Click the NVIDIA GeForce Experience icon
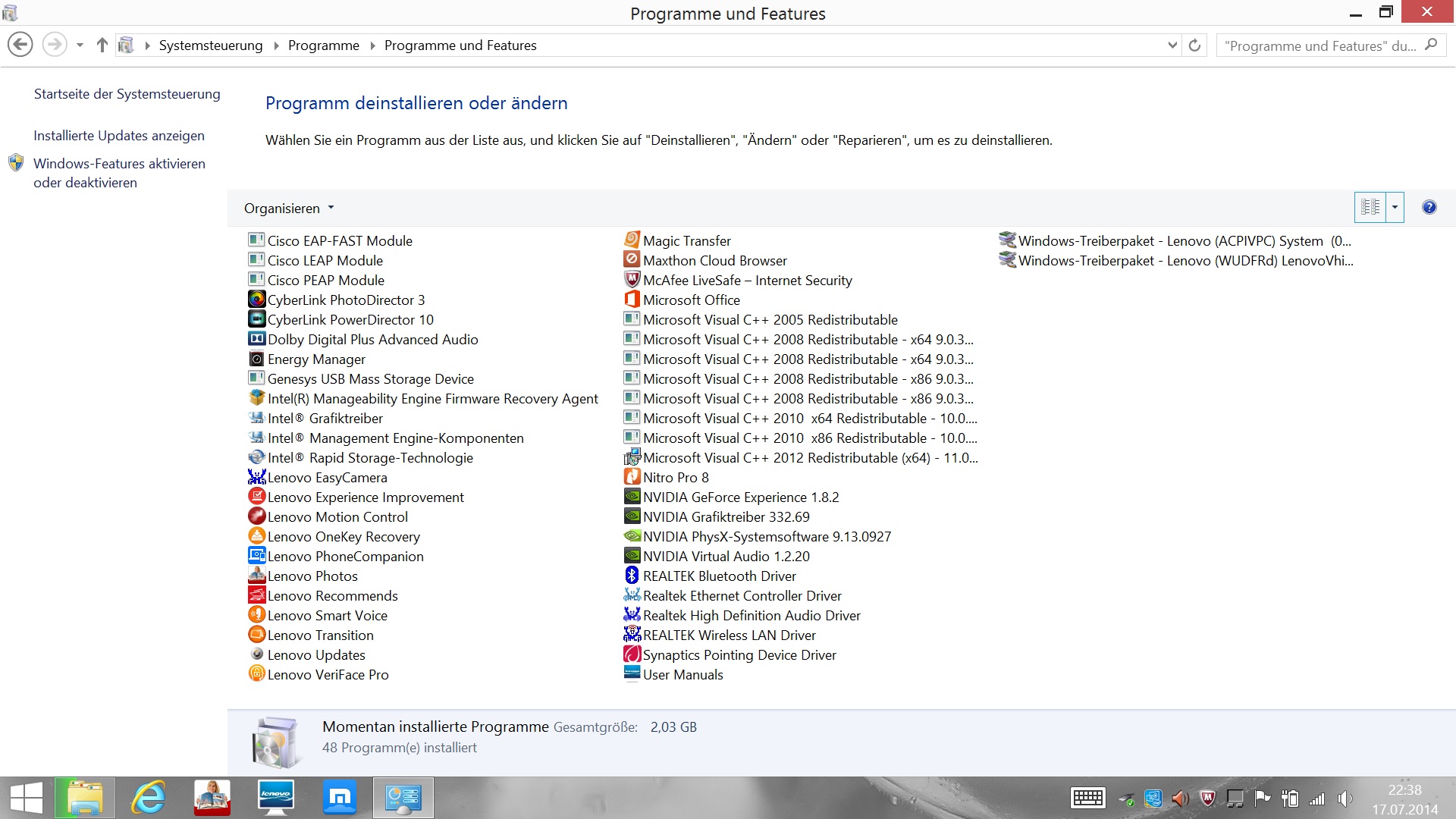The width and height of the screenshot is (1456, 819). [x=632, y=497]
